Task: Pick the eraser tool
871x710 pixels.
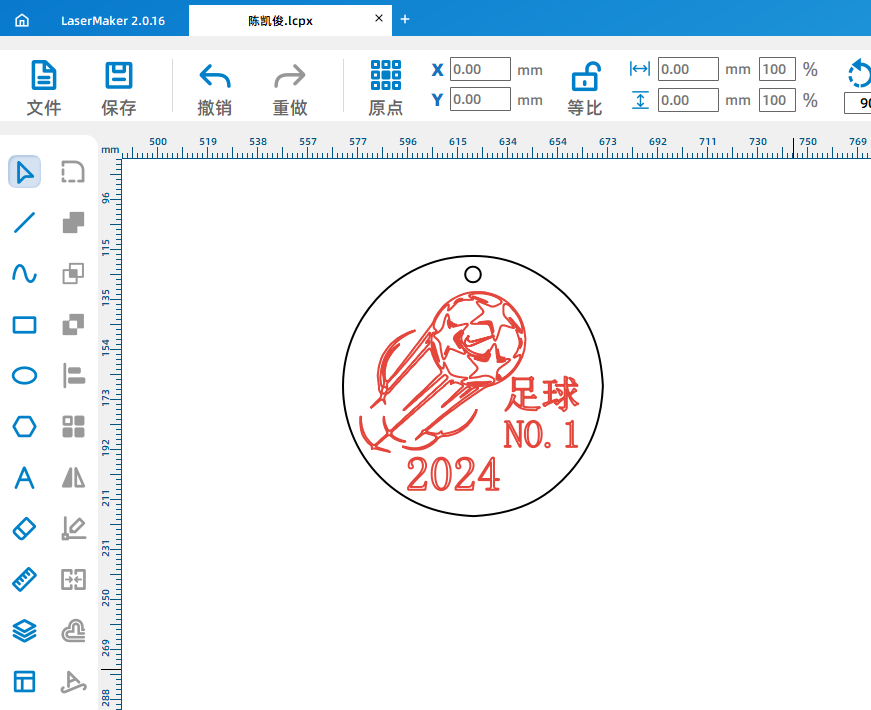Action: (x=25, y=528)
